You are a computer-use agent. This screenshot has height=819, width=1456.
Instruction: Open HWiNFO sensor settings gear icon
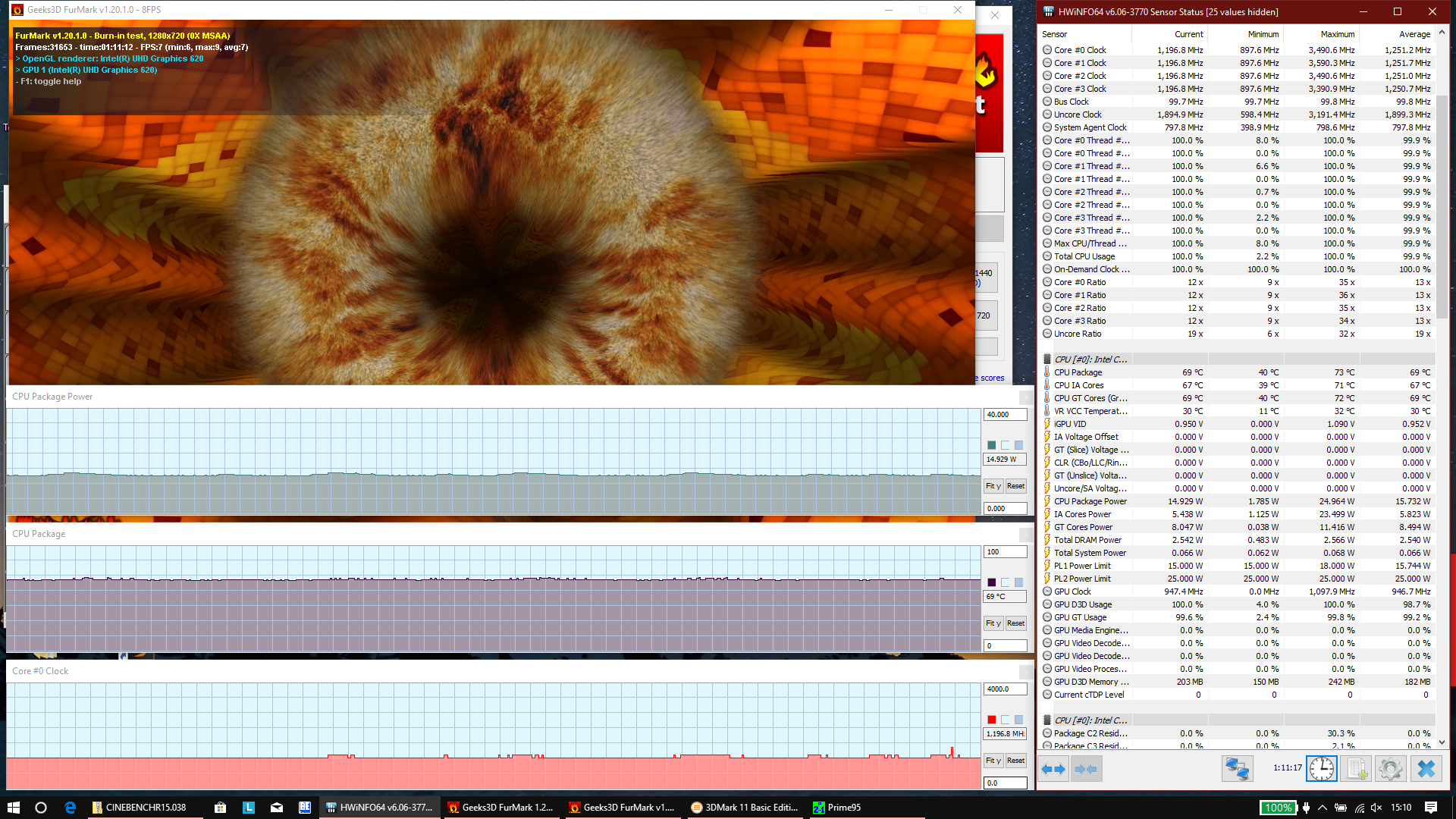(1391, 769)
